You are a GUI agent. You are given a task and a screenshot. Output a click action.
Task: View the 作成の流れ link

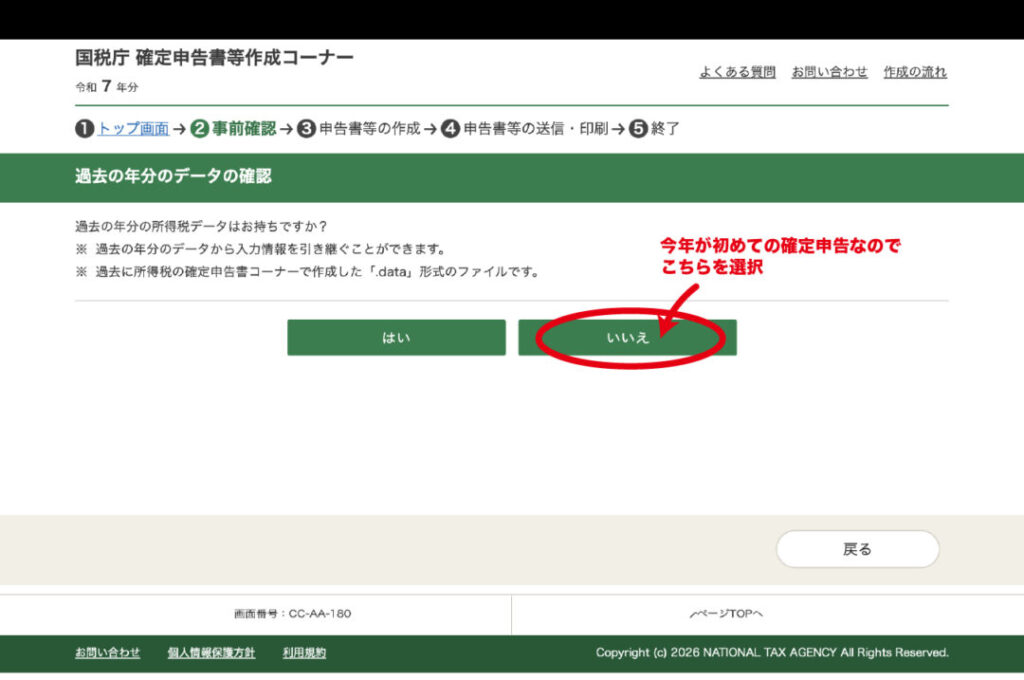click(x=915, y=72)
